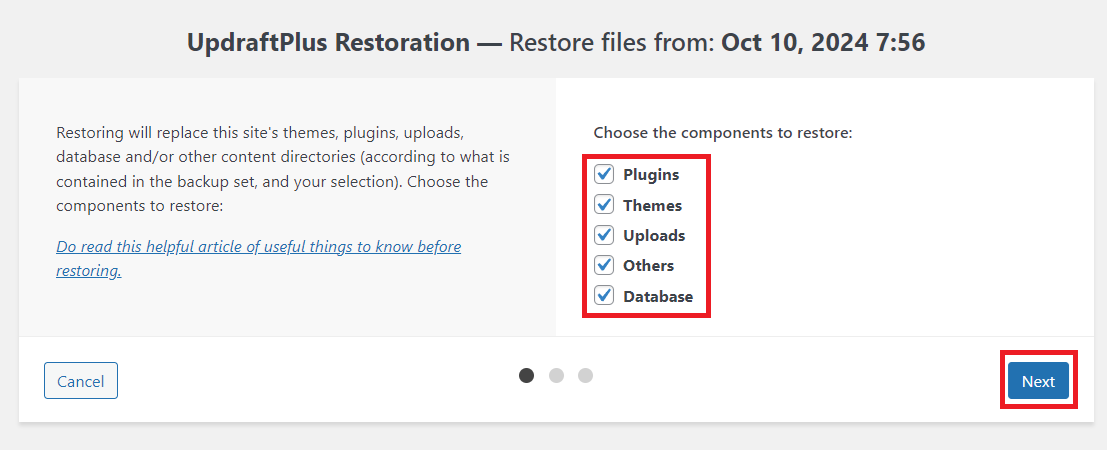The width and height of the screenshot is (1107, 450).
Task: Click the bold Others label text
Action: 648,266
